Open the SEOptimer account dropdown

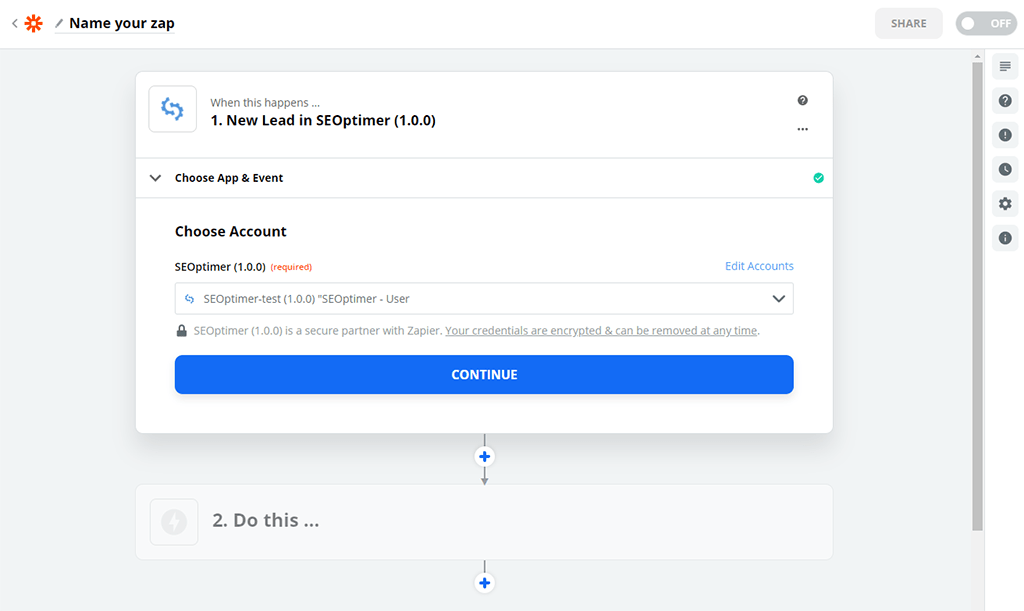tap(484, 299)
